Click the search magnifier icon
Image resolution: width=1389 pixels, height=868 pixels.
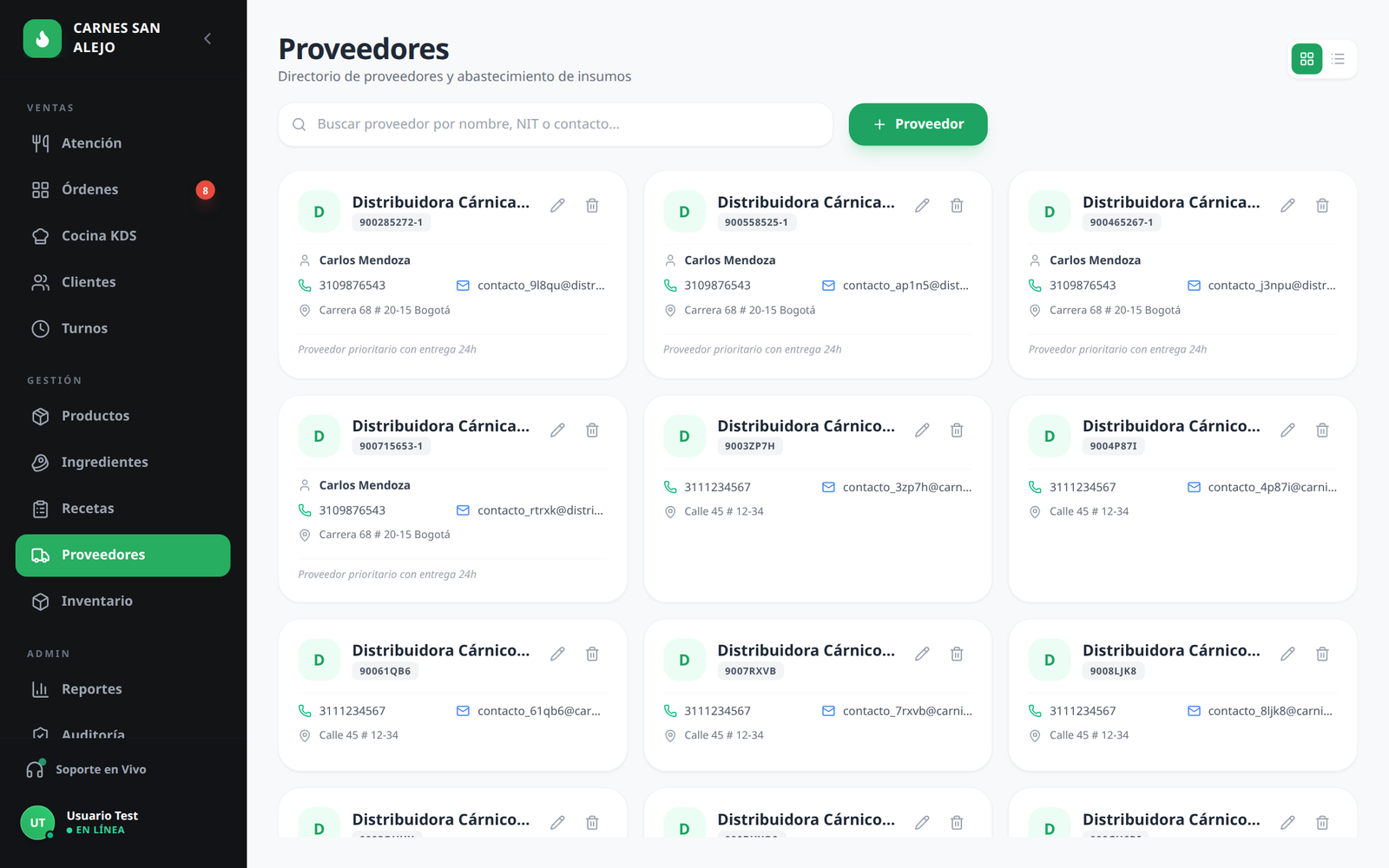tap(299, 124)
